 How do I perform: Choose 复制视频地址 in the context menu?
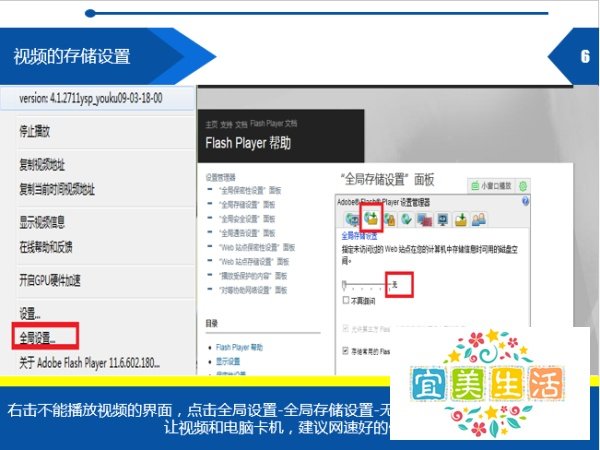point(42,165)
